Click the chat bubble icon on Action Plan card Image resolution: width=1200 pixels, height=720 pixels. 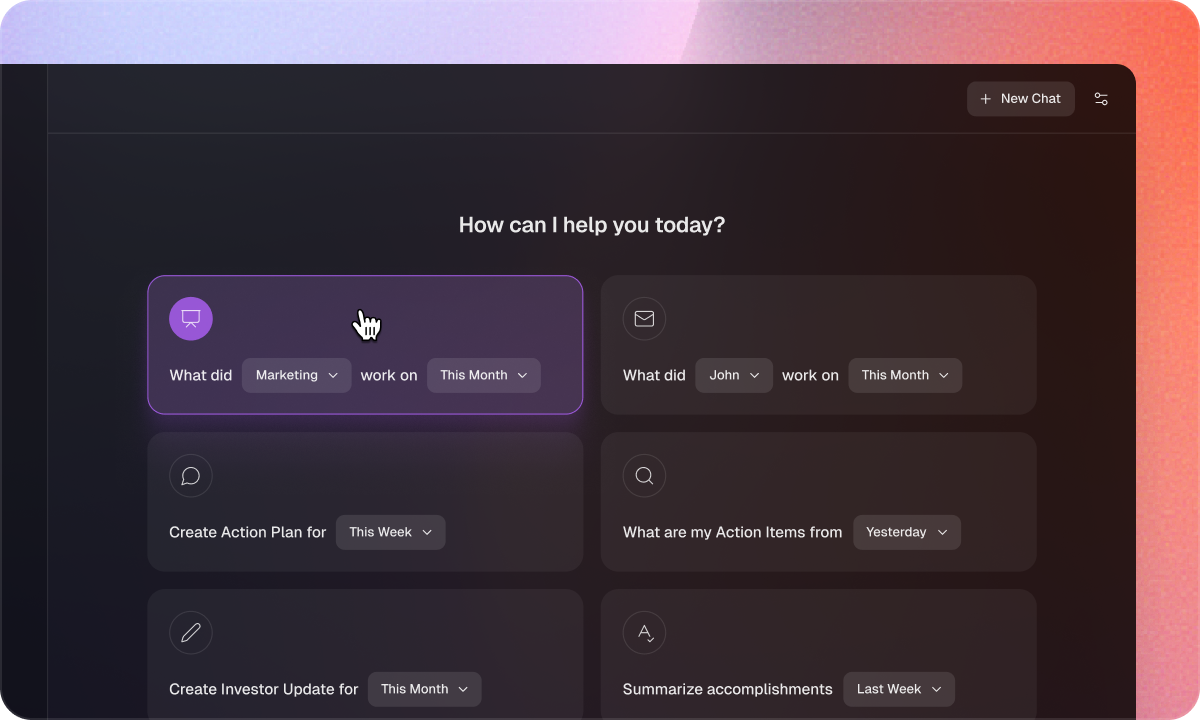tap(191, 475)
